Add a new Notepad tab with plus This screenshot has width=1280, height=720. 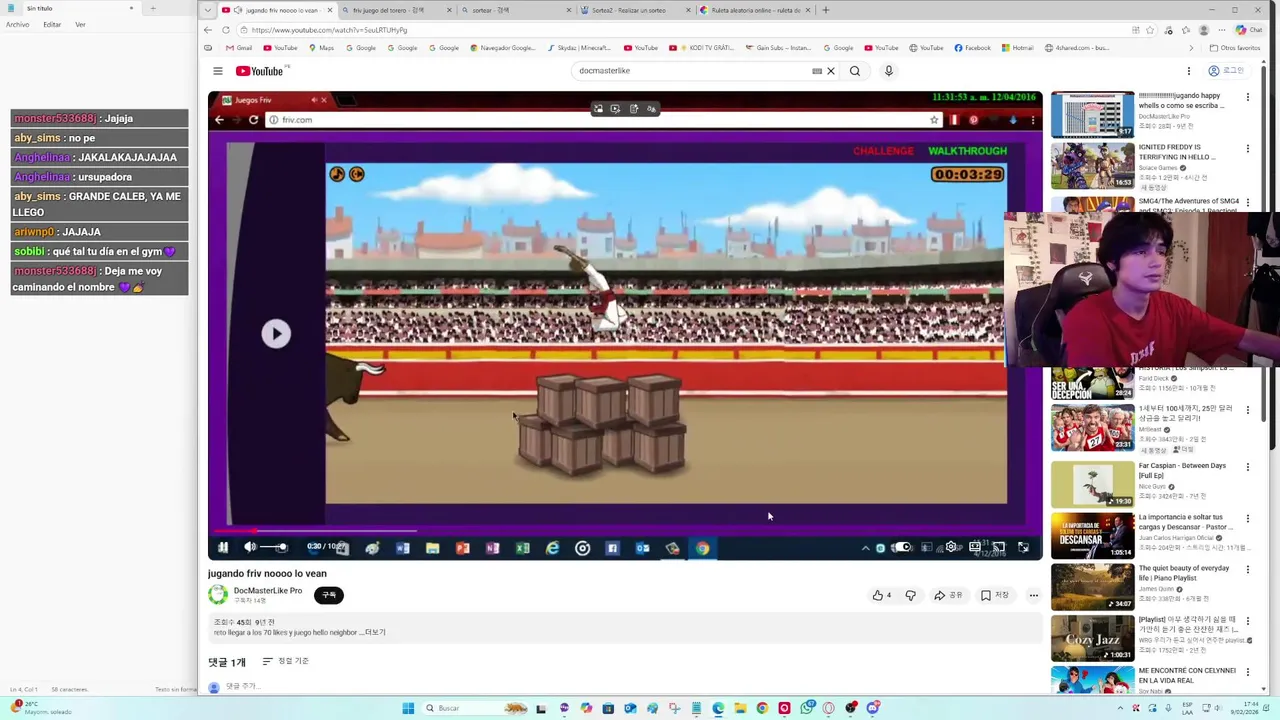pos(152,8)
